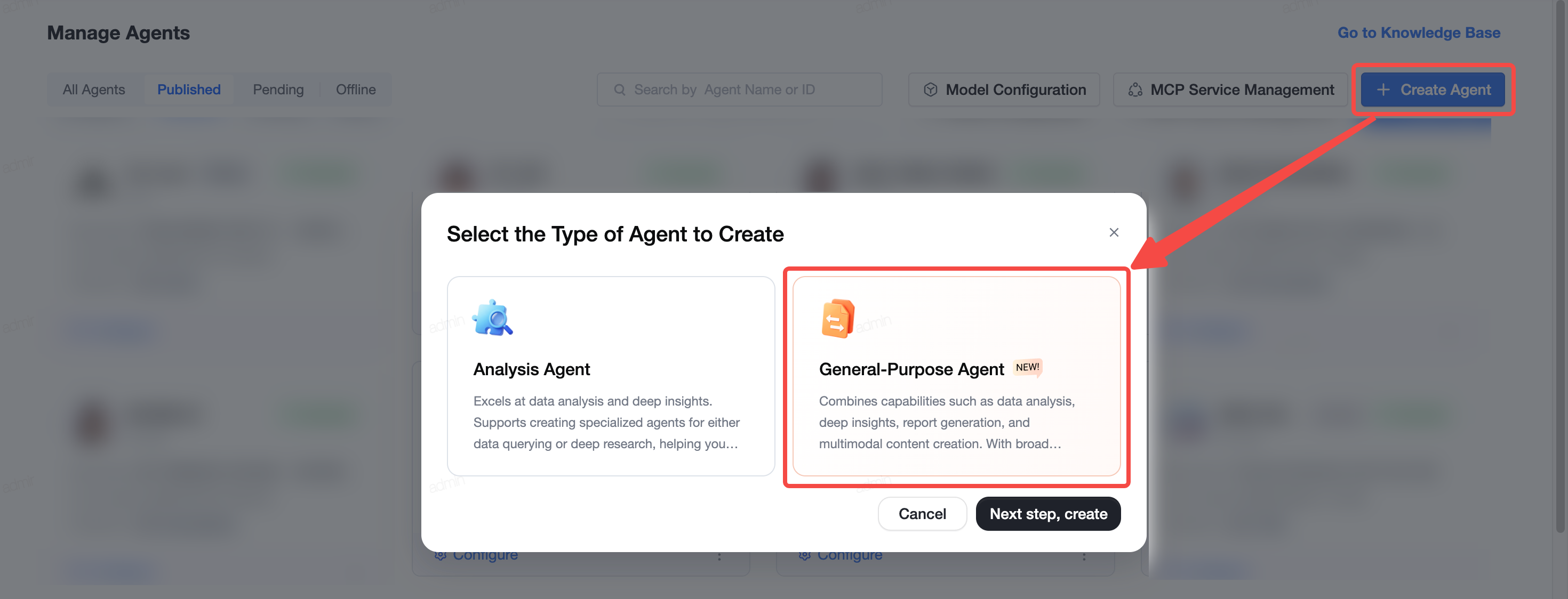Click the General-Purpose Agent orange document icon
Viewport: 1568px width, 599px height.
coord(837,318)
